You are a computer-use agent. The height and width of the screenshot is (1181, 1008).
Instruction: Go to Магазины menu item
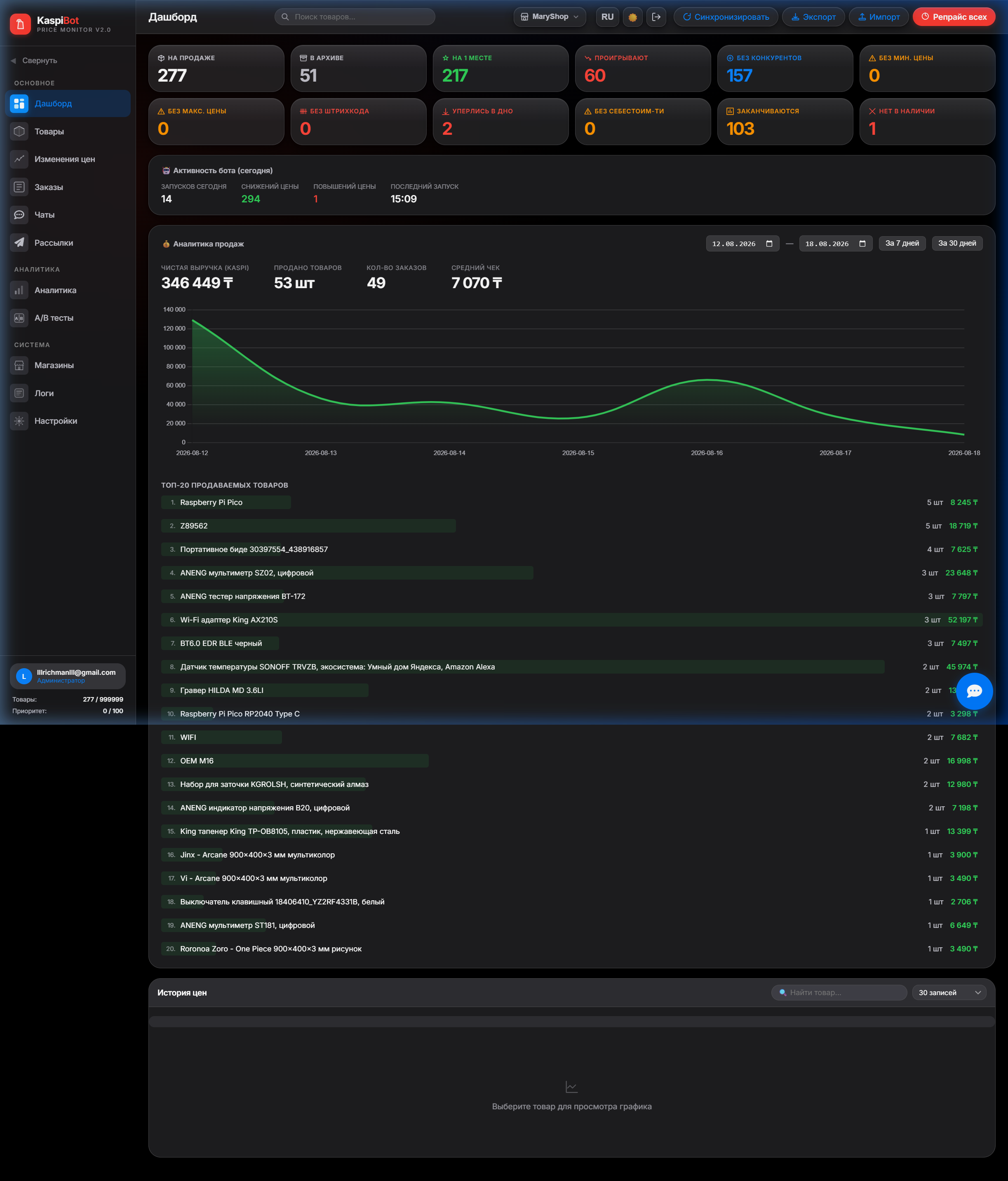[68, 365]
